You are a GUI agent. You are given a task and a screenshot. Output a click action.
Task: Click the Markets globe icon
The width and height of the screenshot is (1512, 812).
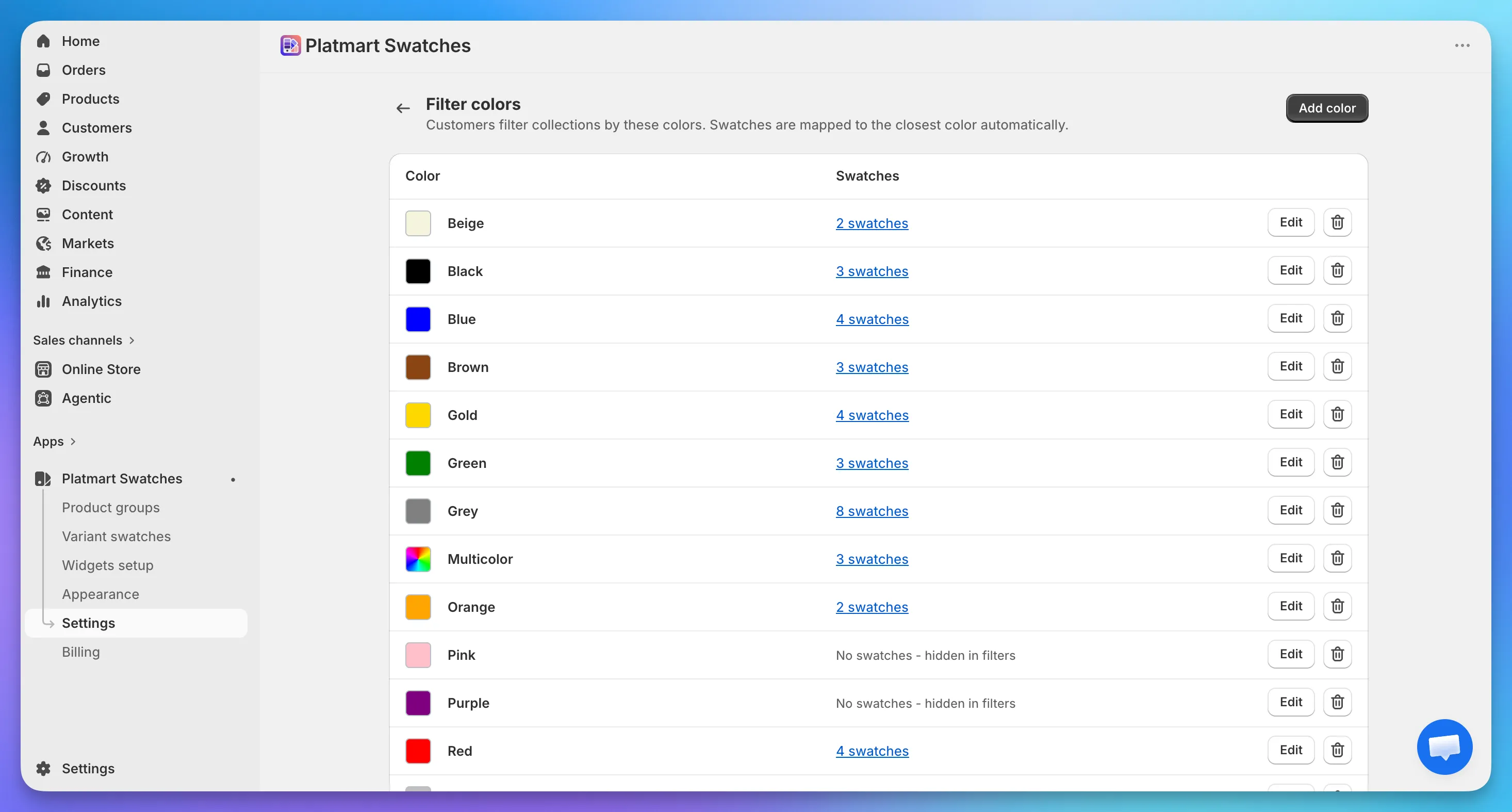click(x=43, y=243)
